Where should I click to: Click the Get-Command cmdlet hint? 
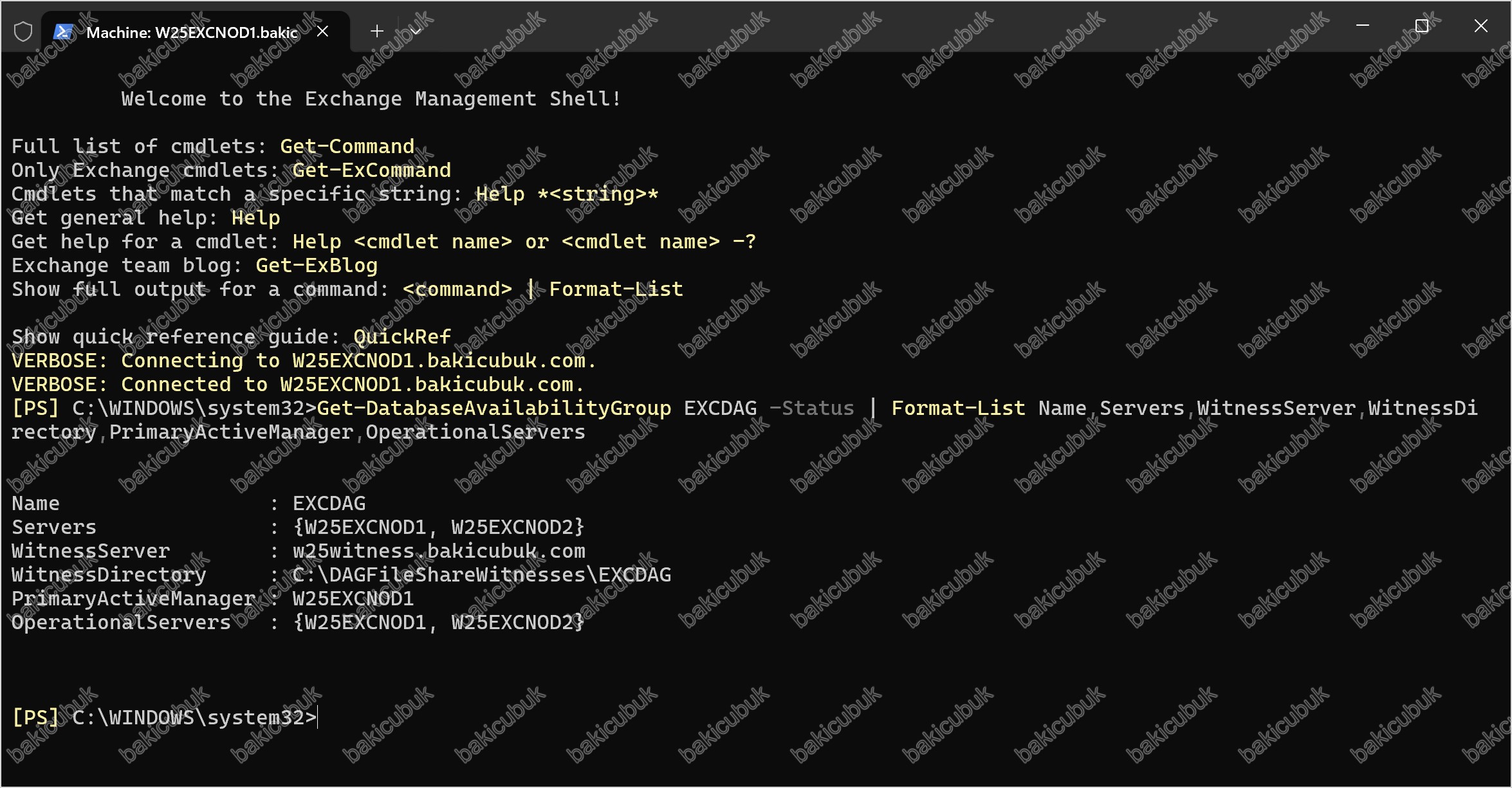[x=347, y=147]
